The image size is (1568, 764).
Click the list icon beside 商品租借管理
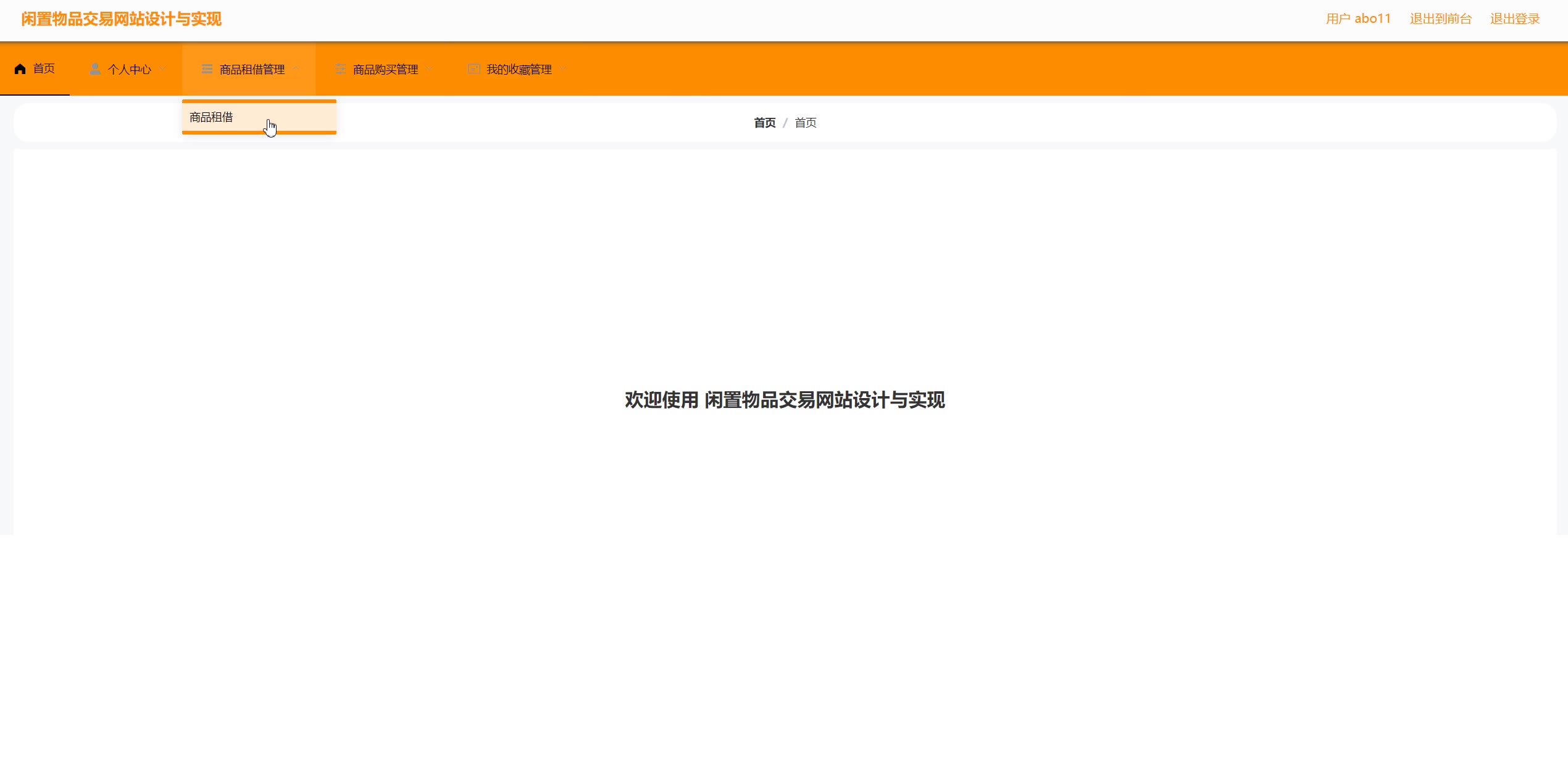point(207,69)
